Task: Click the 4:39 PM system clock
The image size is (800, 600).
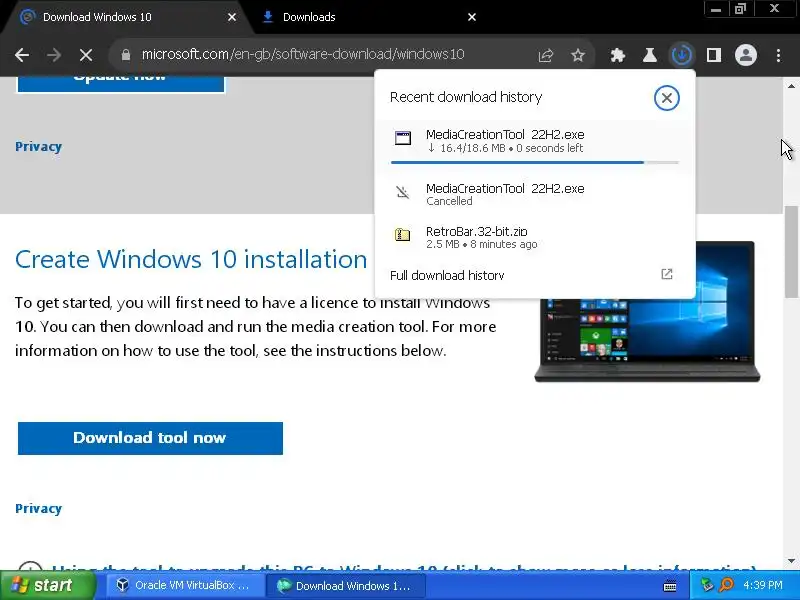Action: pyautogui.click(x=762, y=585)
